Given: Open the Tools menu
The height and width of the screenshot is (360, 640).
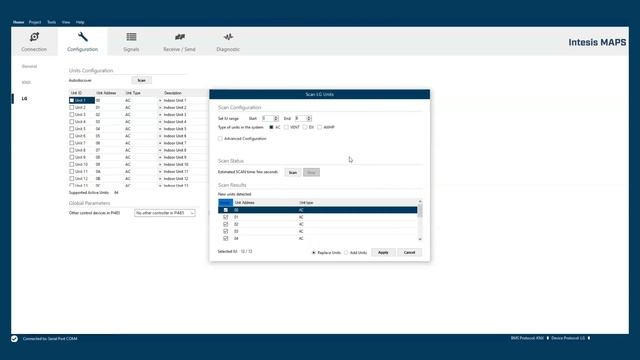Looking at the screenshot, I should pyautogui.click(x=51, y=22).
